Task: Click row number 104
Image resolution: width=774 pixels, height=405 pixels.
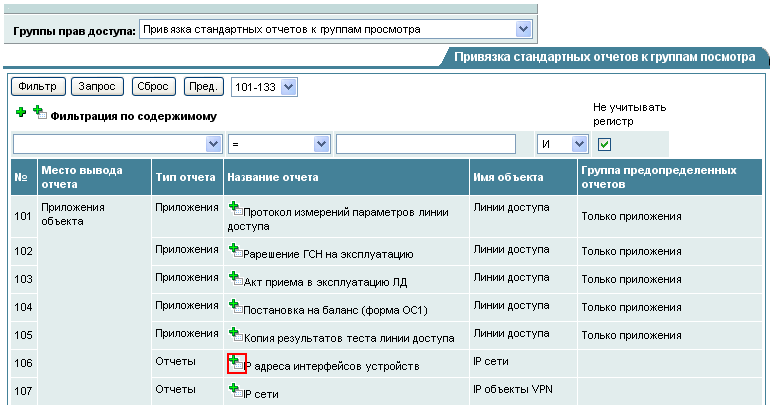Action: [23, 307]
